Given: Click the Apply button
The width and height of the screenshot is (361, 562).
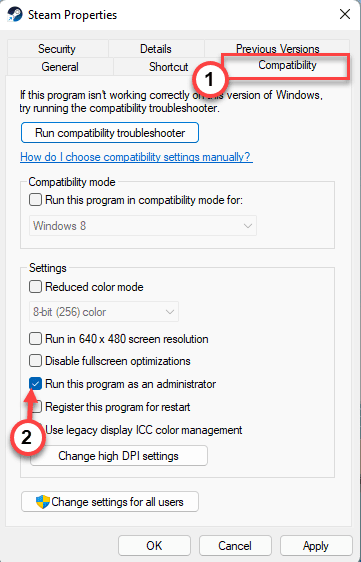Looking at the screenshot, I should click(x=316, y=546).
